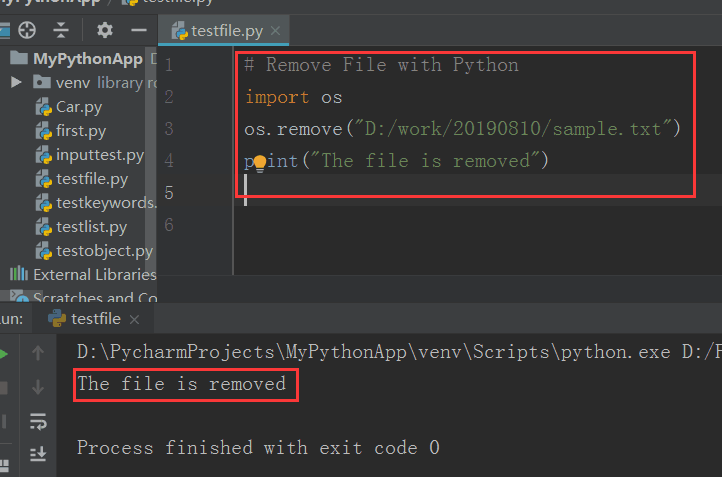Viewport: 722px width, 477px height.
Task: Click line number 3 in the gutter
Action: pos(169,129)
